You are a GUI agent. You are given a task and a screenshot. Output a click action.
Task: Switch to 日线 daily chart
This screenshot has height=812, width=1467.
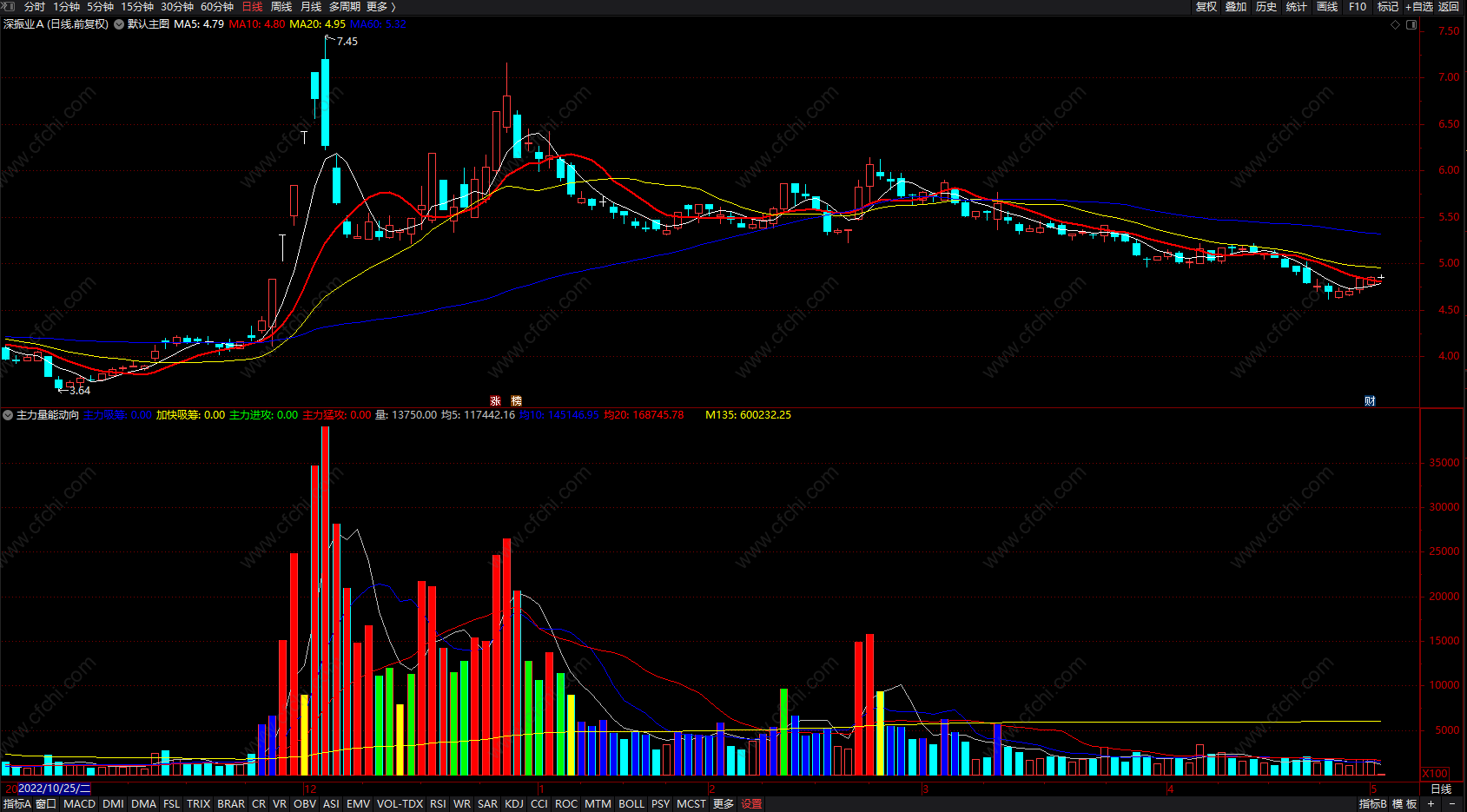tap(252, 7)
